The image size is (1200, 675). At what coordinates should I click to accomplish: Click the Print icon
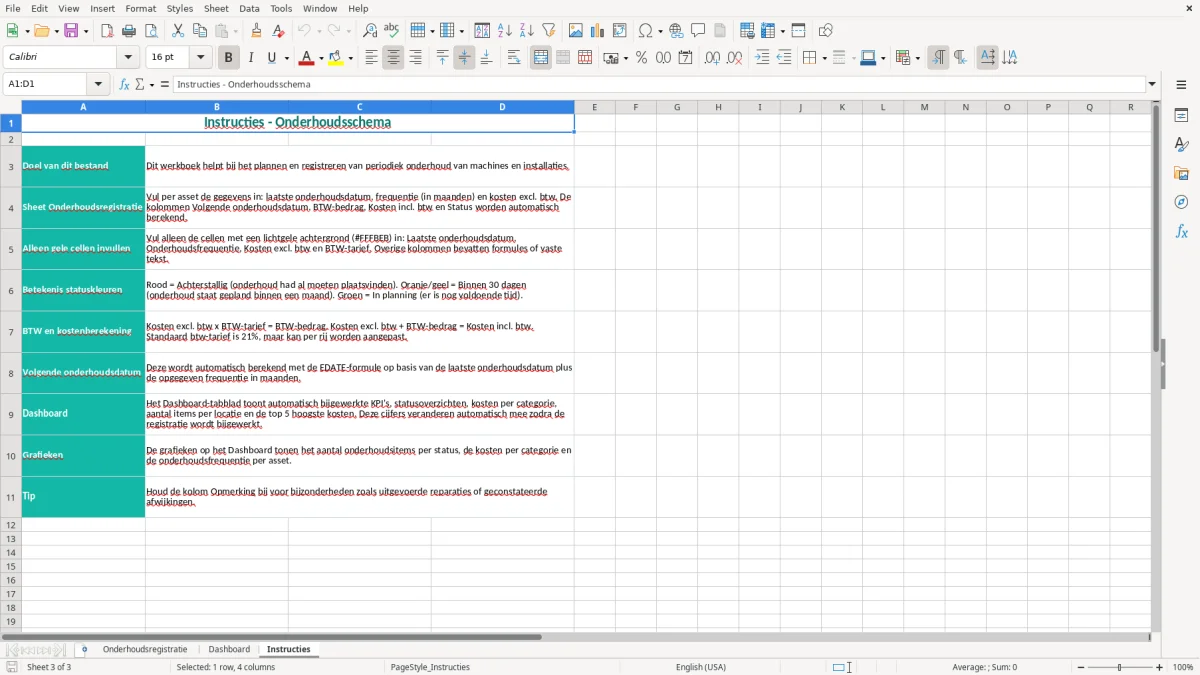click(x=129, y=31)
